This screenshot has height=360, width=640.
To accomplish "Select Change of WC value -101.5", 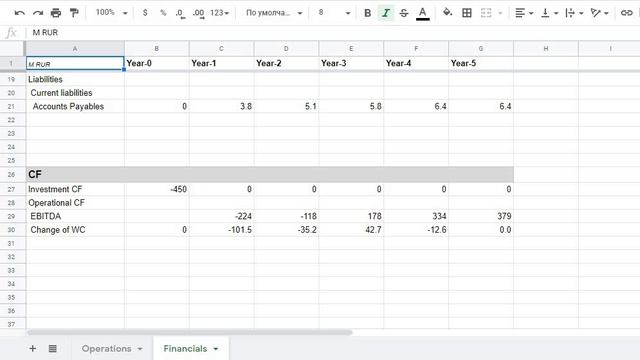I will pyautogui.click(x=222, y=230).
